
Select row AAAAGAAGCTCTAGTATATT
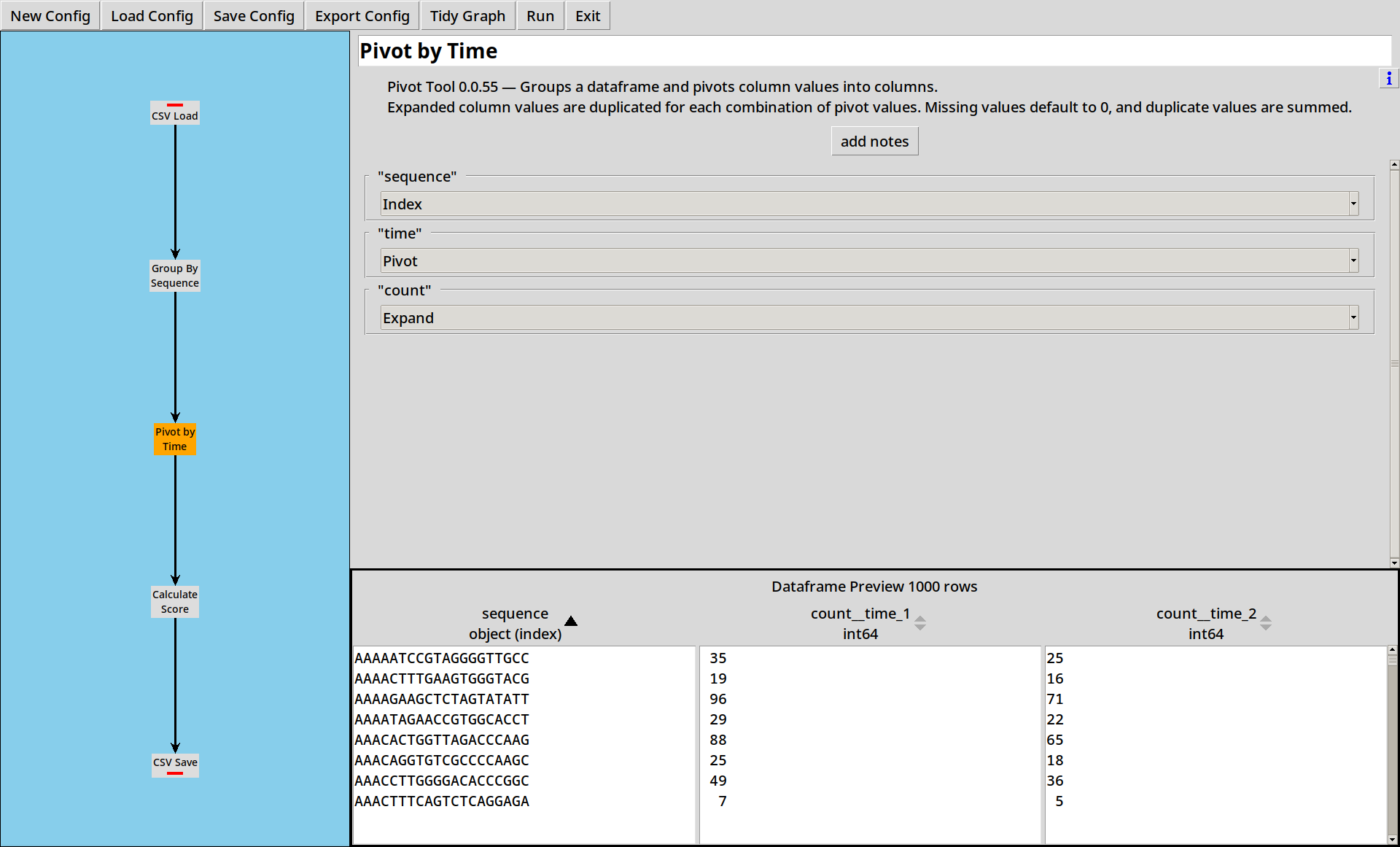click(x=442, y=699)
